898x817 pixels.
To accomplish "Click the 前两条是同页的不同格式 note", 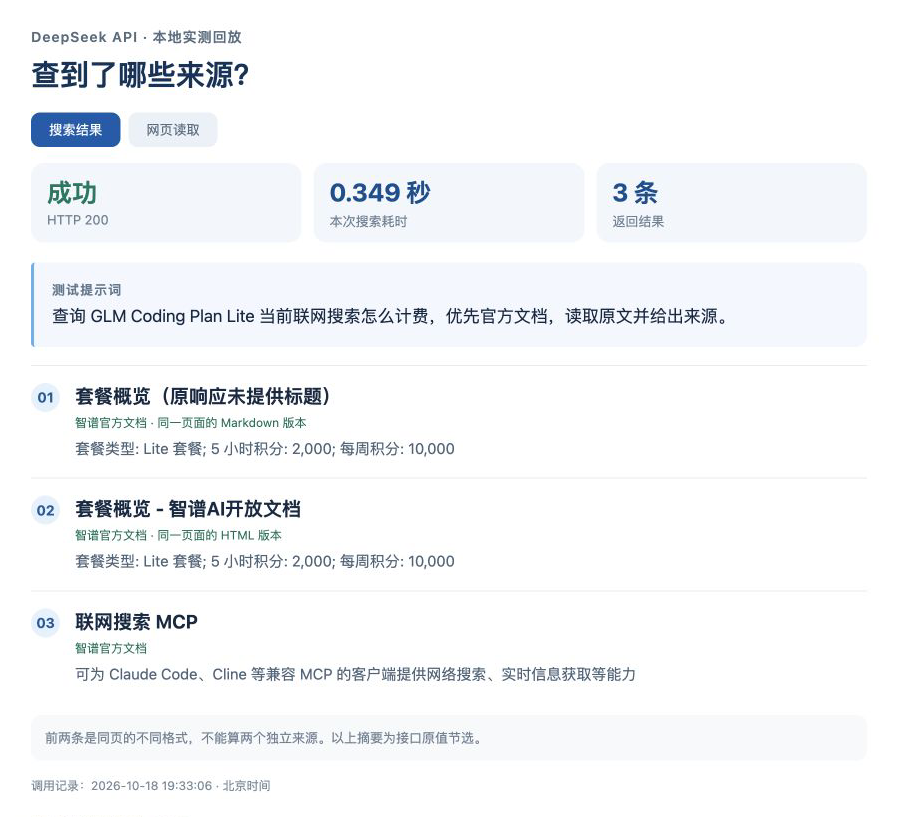I will (264, 738).
